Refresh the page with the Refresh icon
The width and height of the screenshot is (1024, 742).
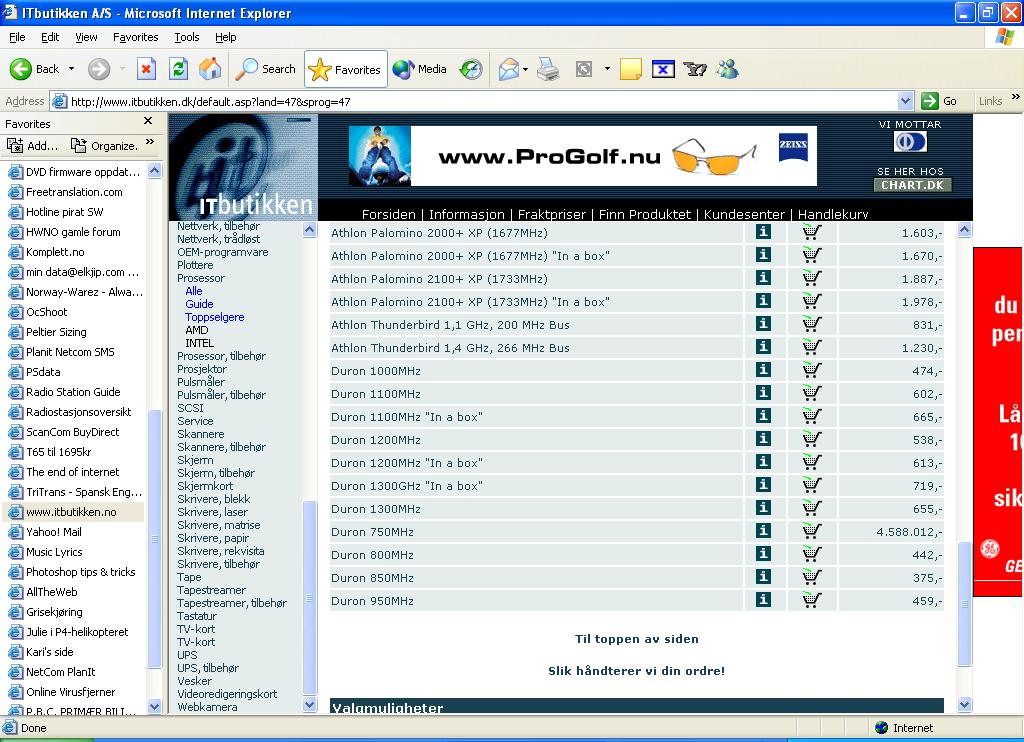[x=178, y=69]
